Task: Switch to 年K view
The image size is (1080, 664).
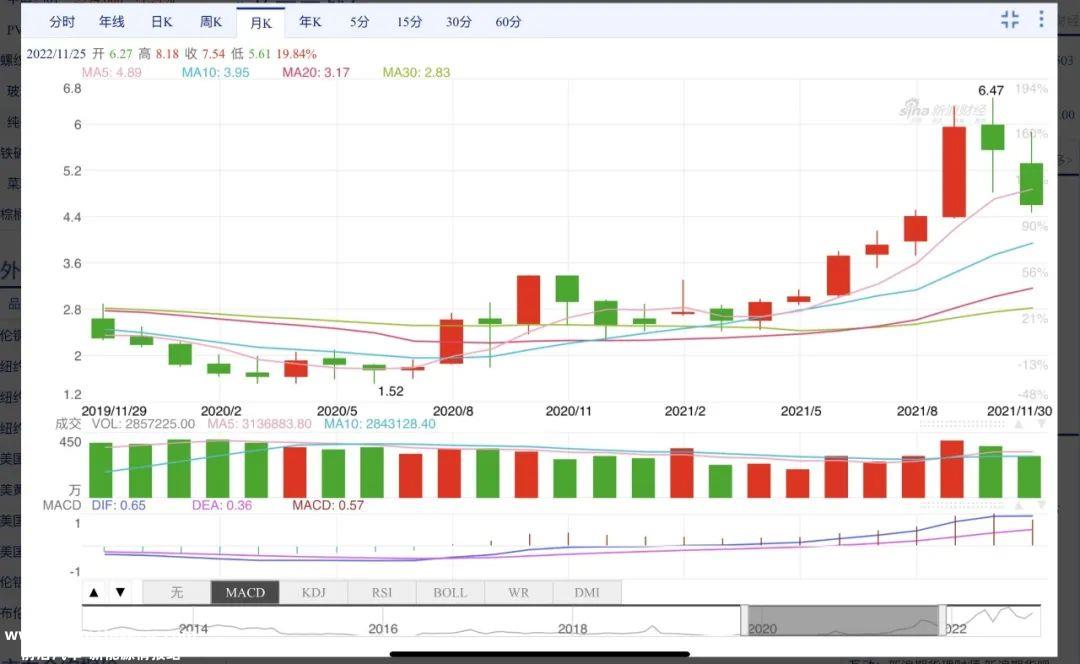Action: pyautogui.click(x=310, y=22)
